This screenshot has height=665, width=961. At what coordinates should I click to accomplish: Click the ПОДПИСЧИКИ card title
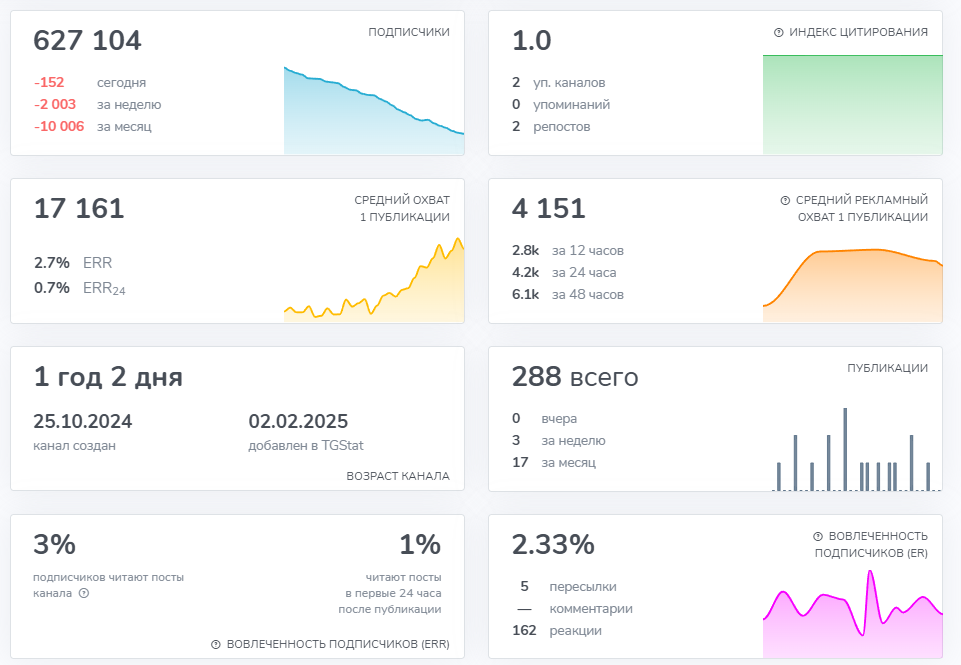click(409, 32)
